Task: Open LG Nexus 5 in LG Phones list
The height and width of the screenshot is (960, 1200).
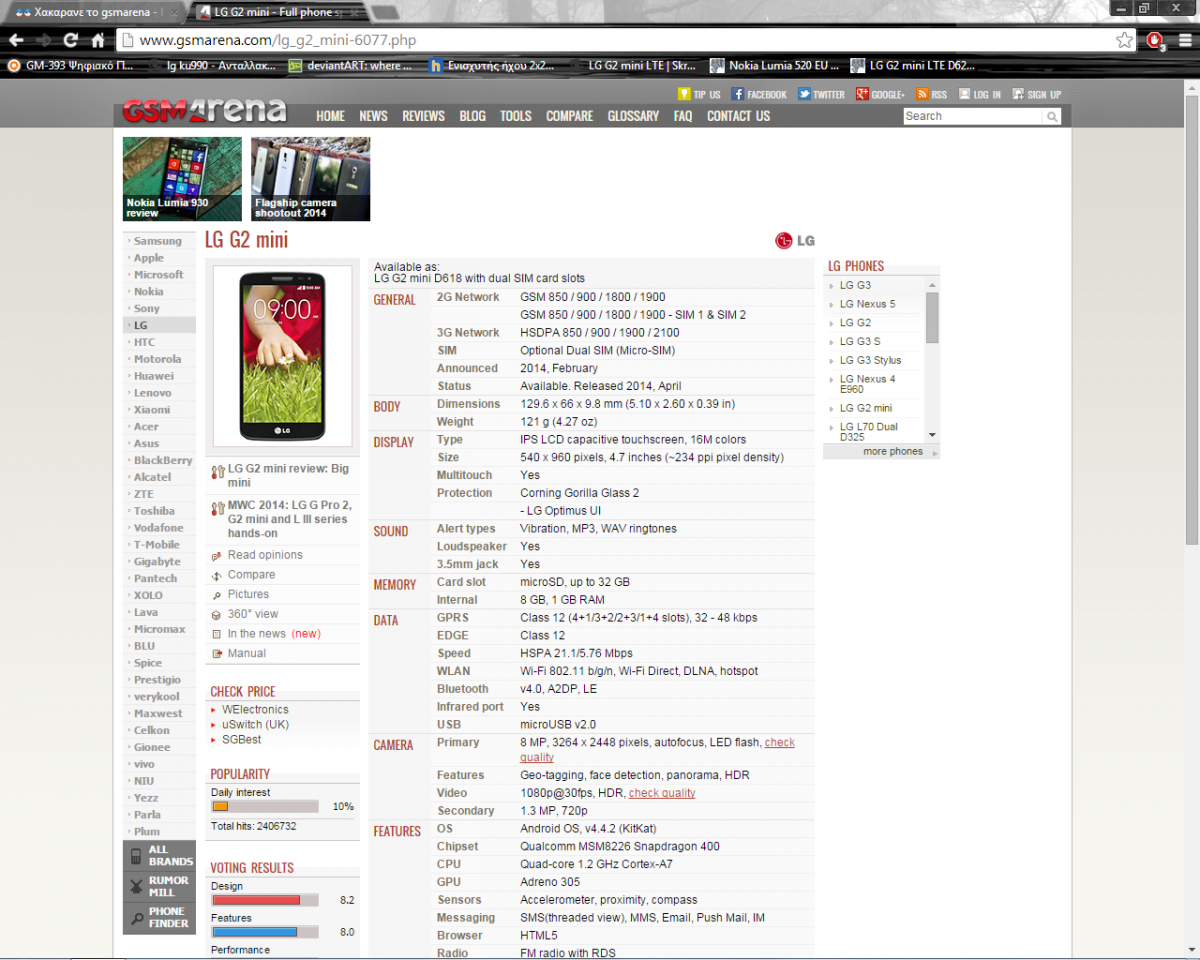Action: point(867,304)
